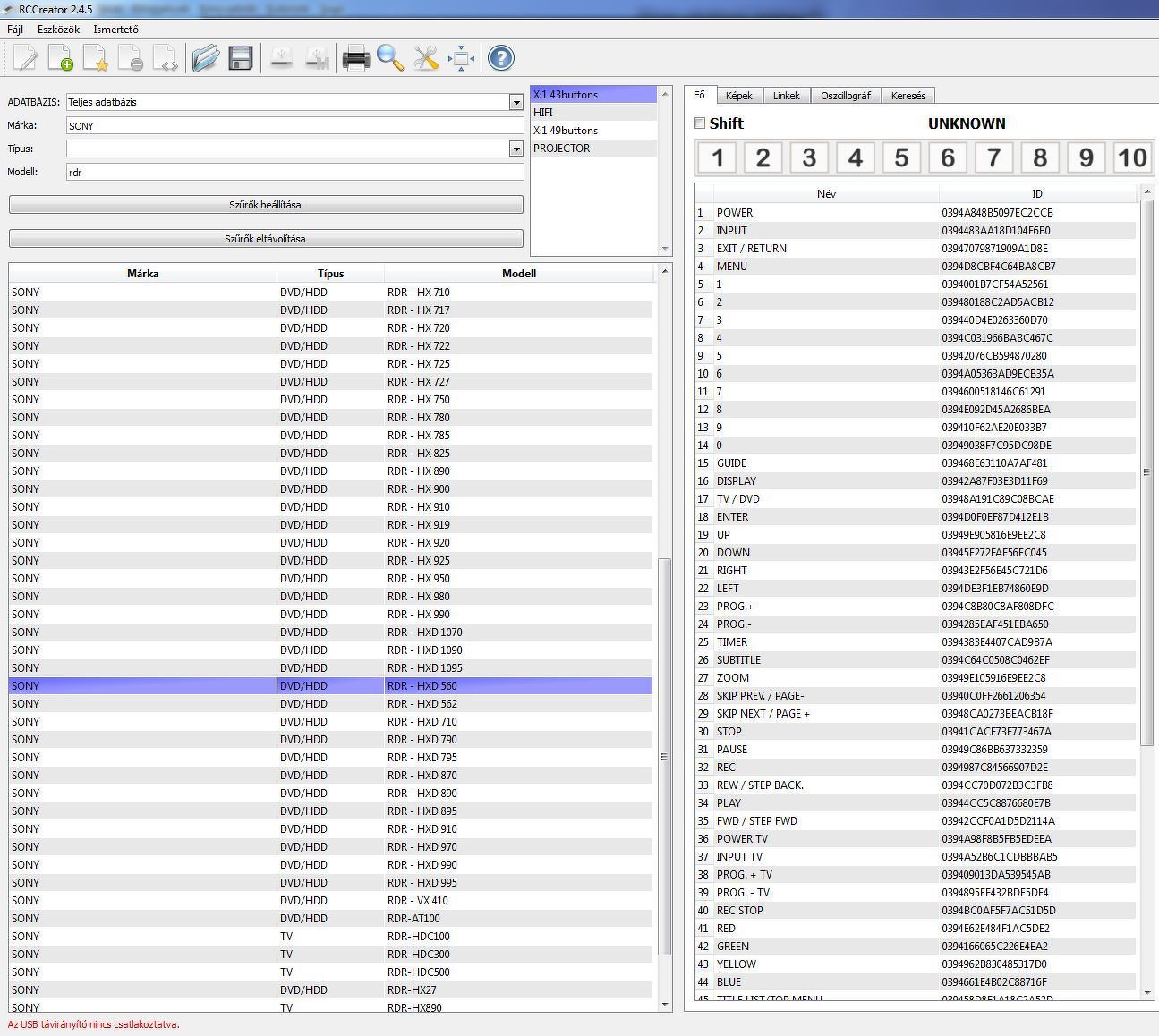The width and height of the screenshot is (1159, 1036).
Task: Click the USB drive M icon
Action: (x=317, y=59)
